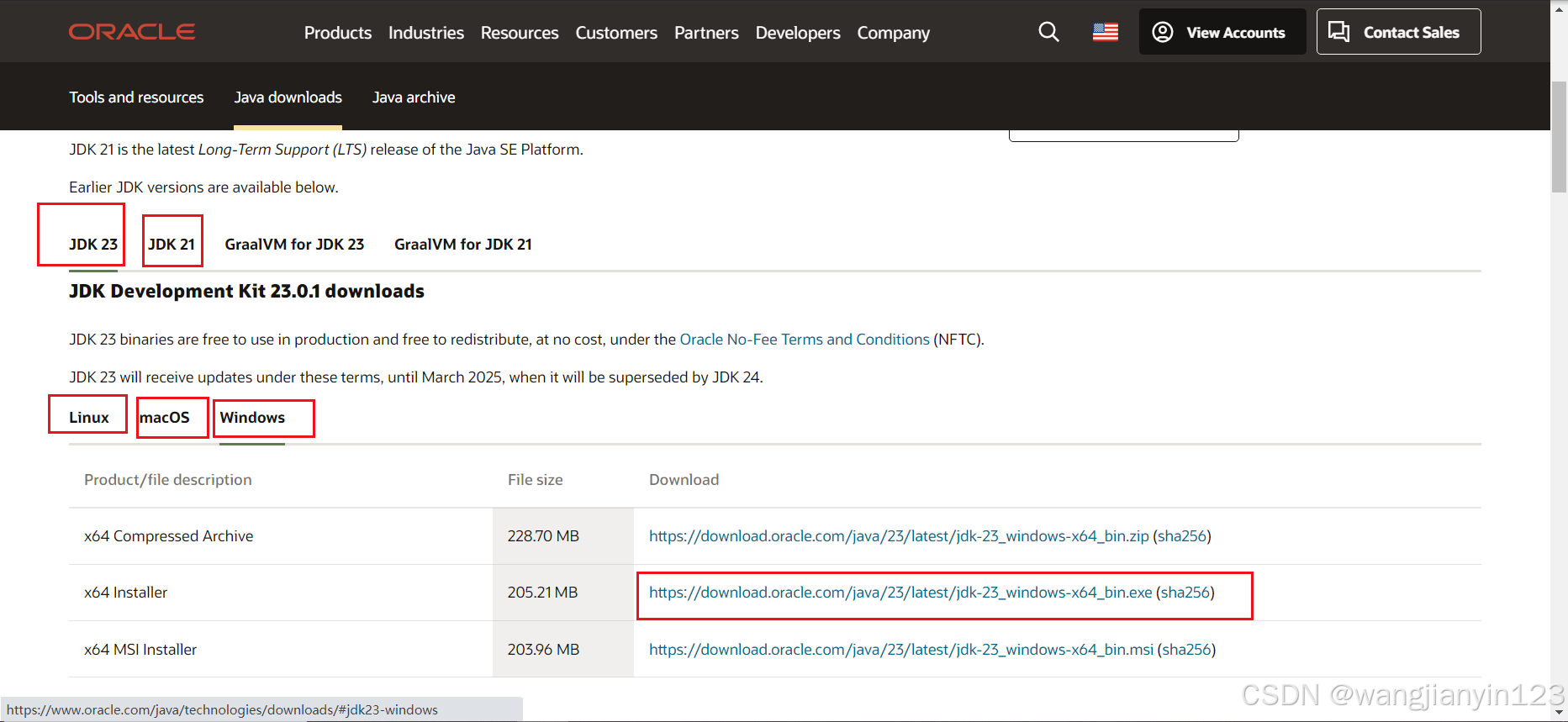Open the Developers menu
The width and height of the screenshot is (1568, 722).
point(798,33)
